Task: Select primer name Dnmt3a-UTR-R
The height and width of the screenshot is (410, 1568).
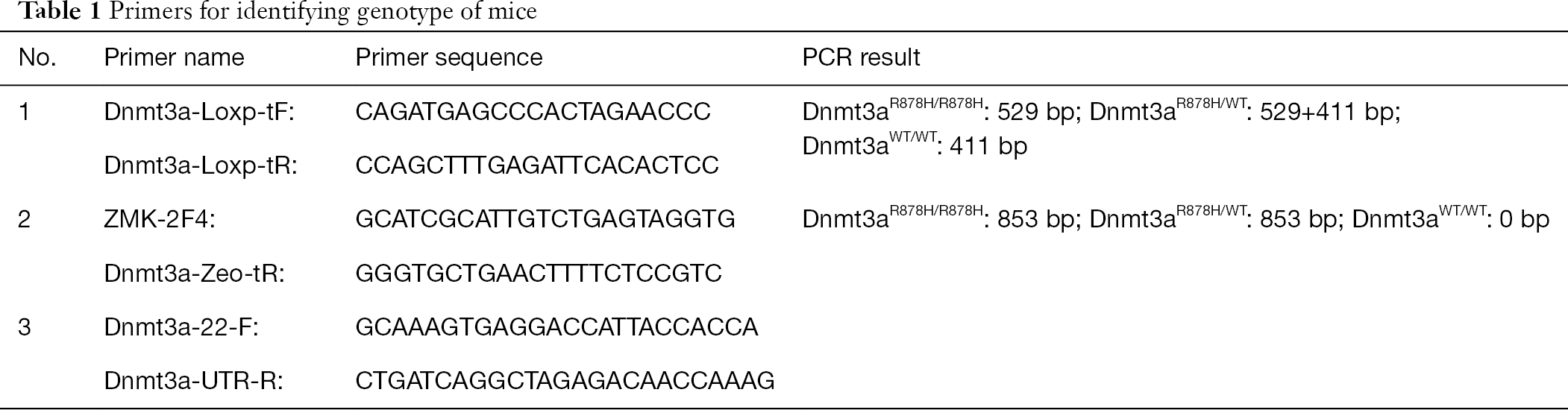Action: [194, 382]
